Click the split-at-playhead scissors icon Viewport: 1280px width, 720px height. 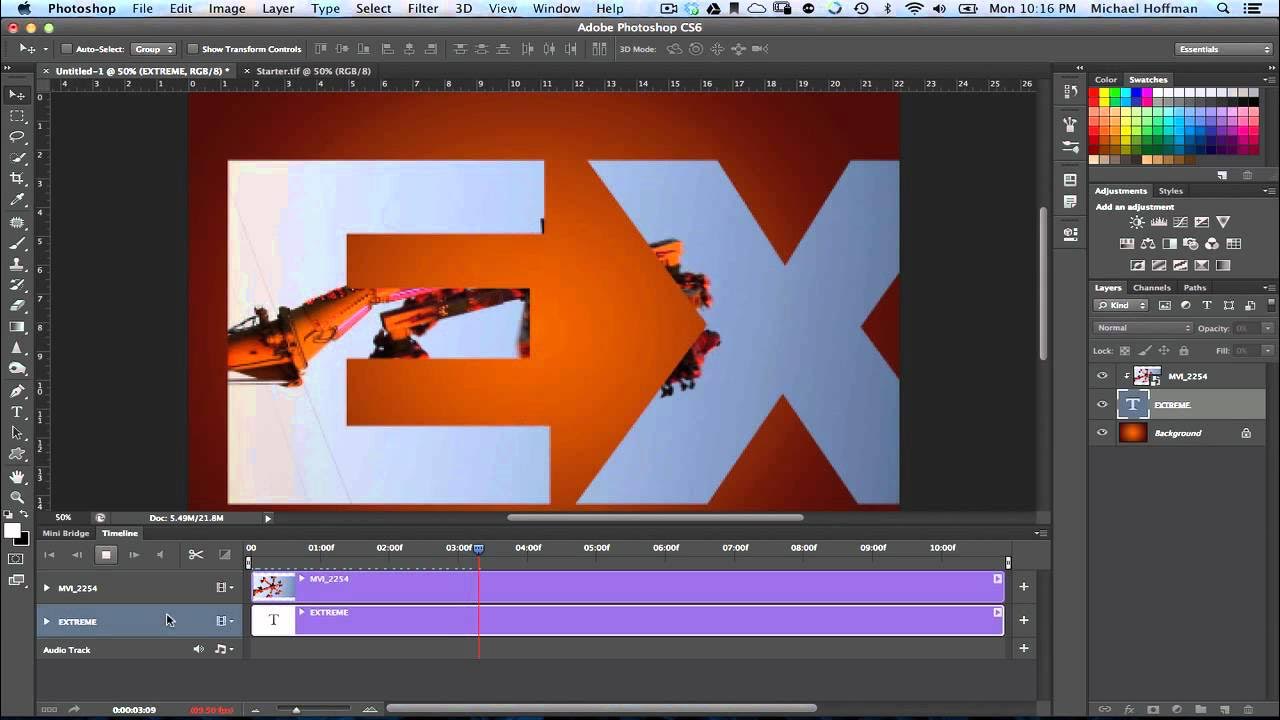coord(196,554)
